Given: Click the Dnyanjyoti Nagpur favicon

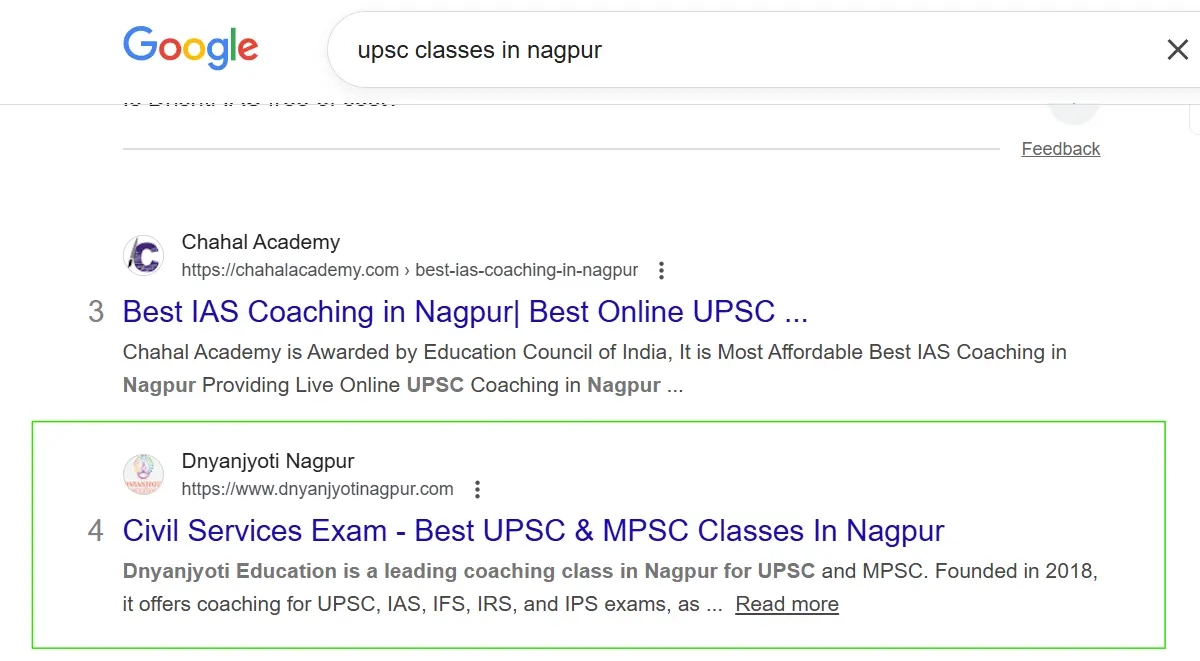Looking at the screenshot, I should tap(143, 475).
